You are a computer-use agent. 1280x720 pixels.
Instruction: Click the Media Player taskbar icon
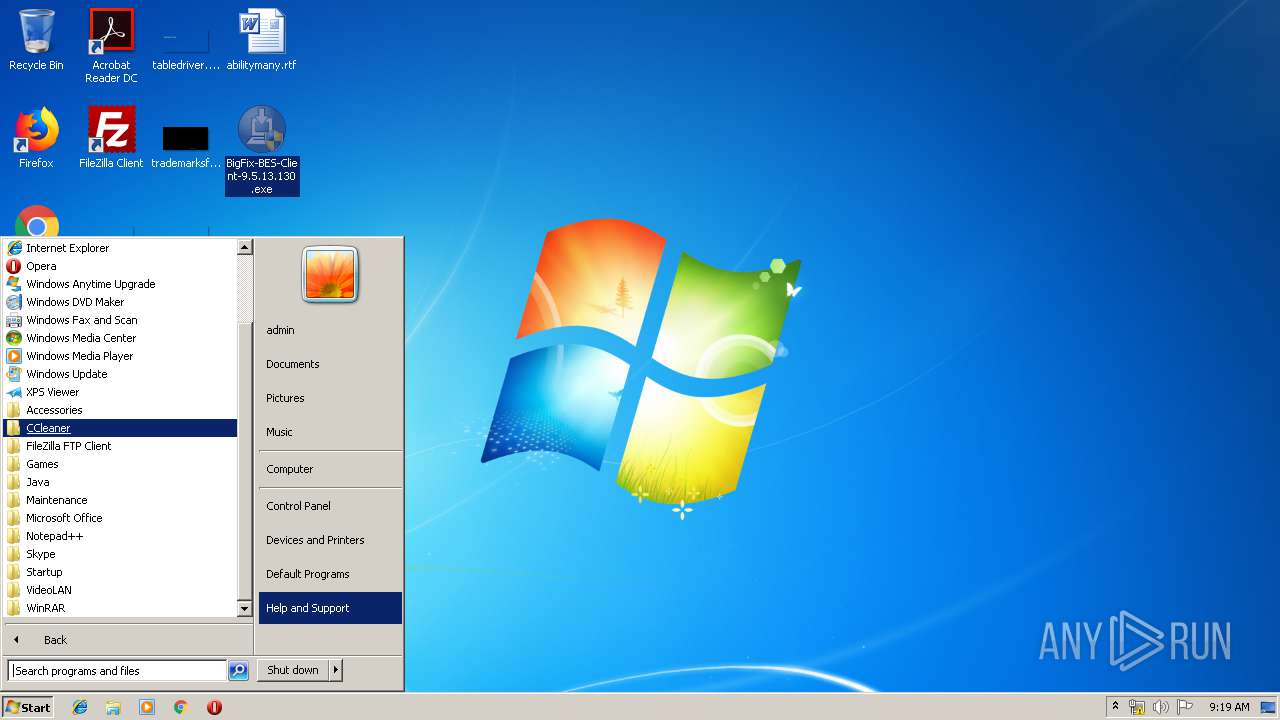pos(147,707)
